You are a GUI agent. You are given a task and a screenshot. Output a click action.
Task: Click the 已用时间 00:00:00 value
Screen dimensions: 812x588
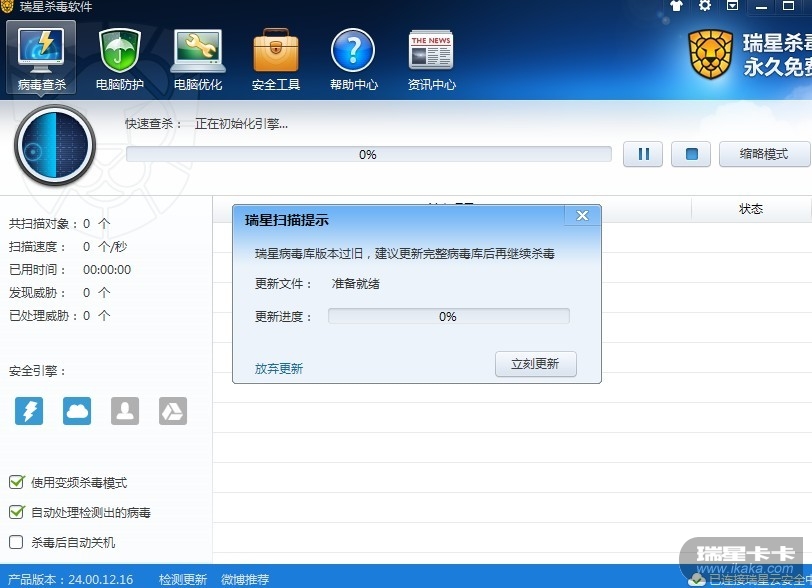coord(107,270)
